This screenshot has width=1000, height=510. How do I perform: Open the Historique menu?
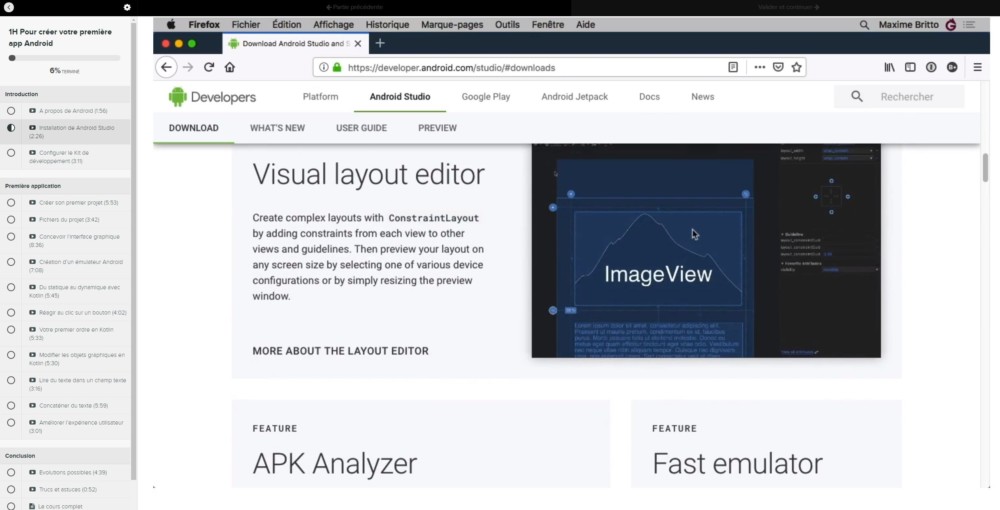coord(387,25)
